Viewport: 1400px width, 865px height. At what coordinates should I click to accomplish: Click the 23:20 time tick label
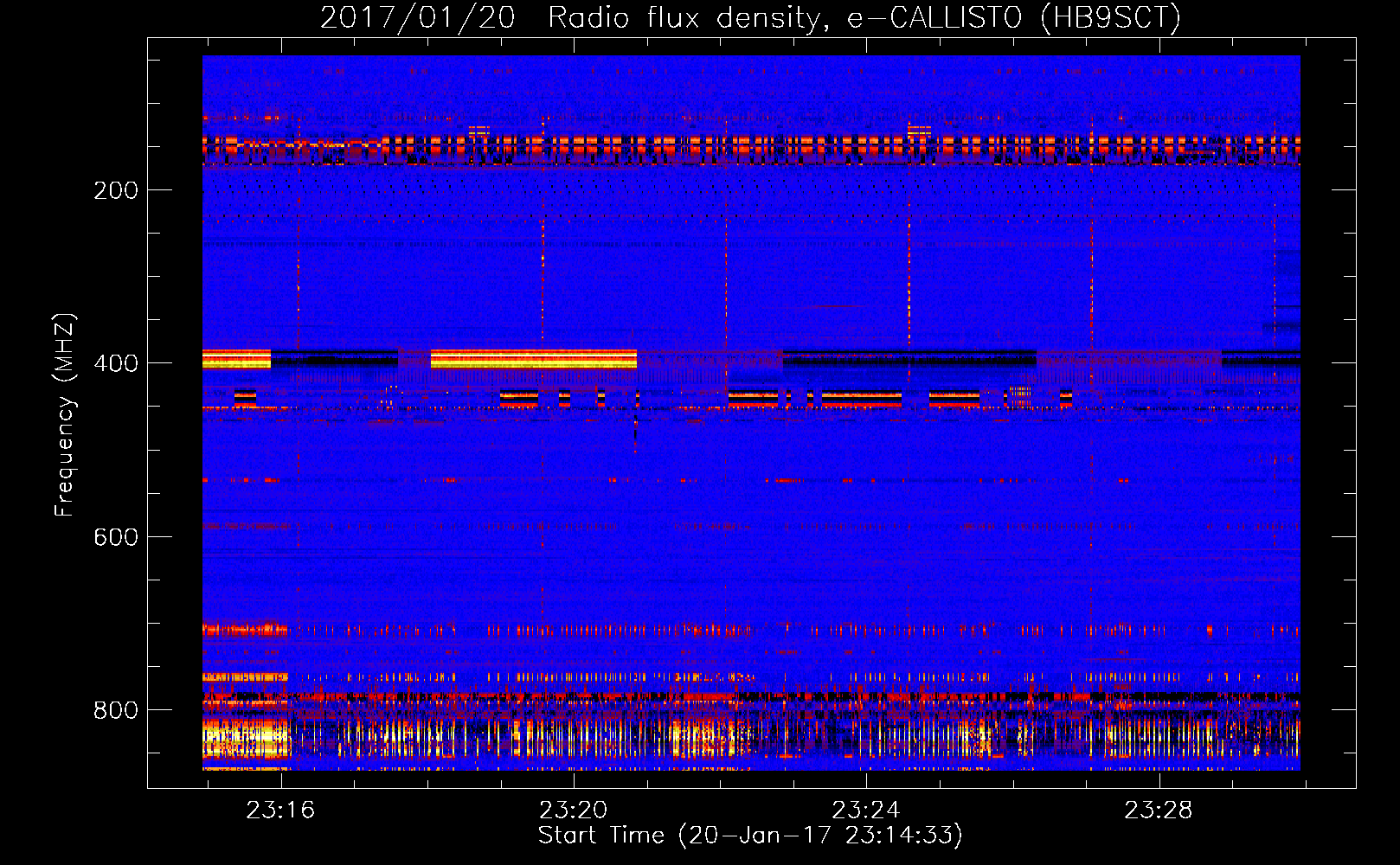[x=573, y=811]
